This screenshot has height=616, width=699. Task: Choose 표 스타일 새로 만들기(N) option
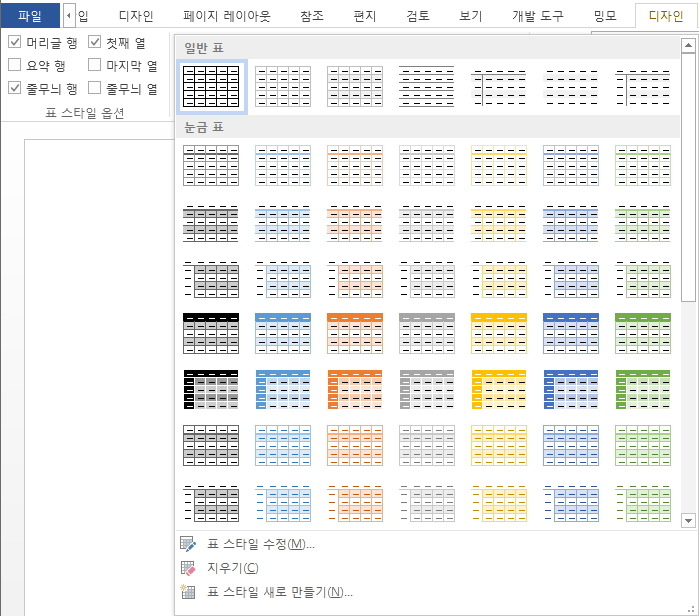pos(280,592)
